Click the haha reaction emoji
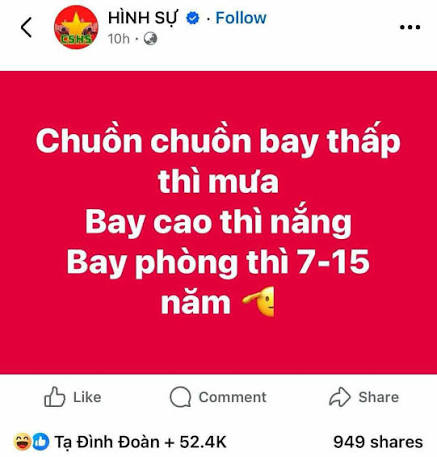The image size is (437, 457). click(23, 442)
